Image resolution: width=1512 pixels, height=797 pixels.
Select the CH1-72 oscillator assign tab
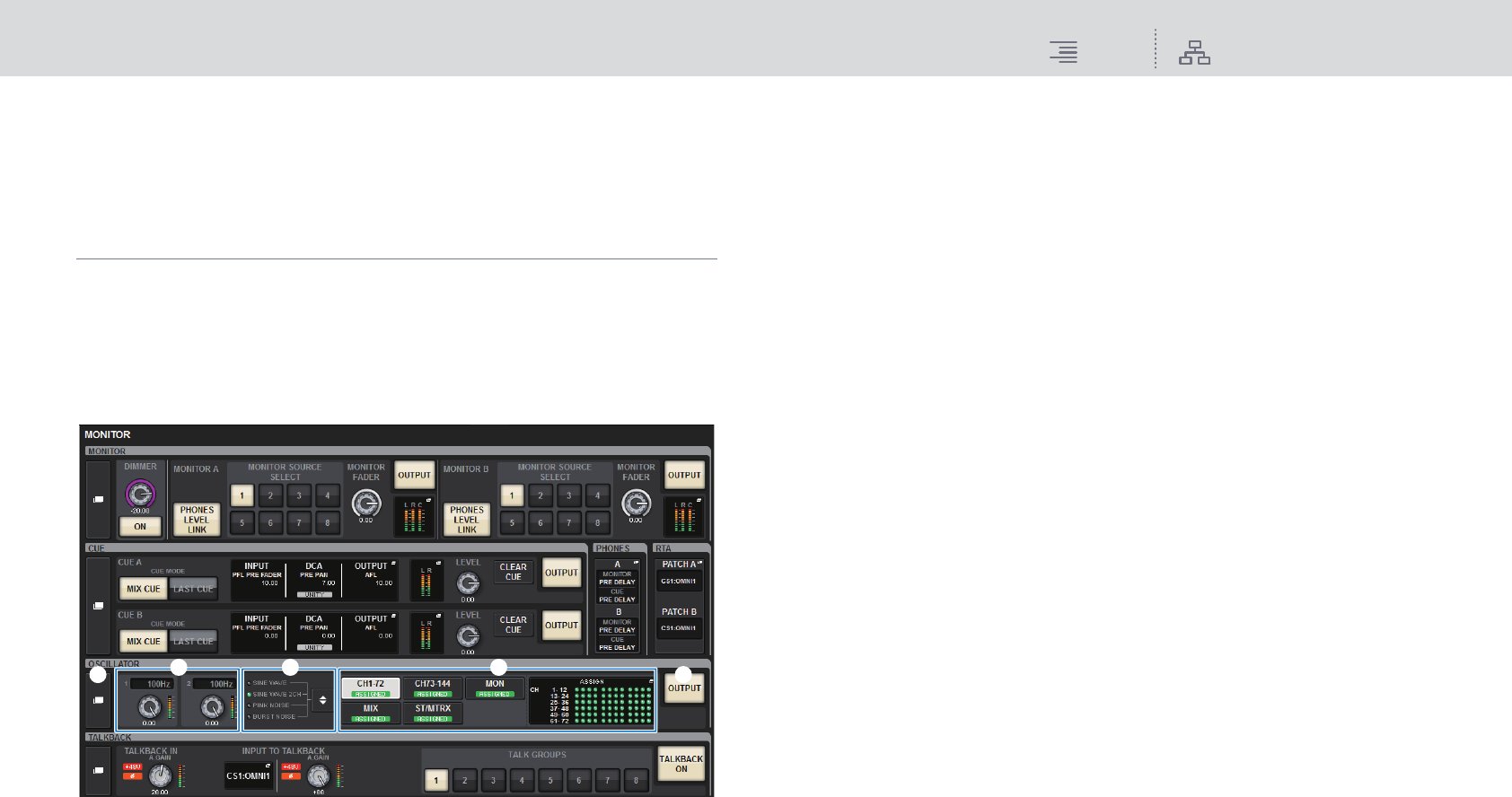pos(370,688)
